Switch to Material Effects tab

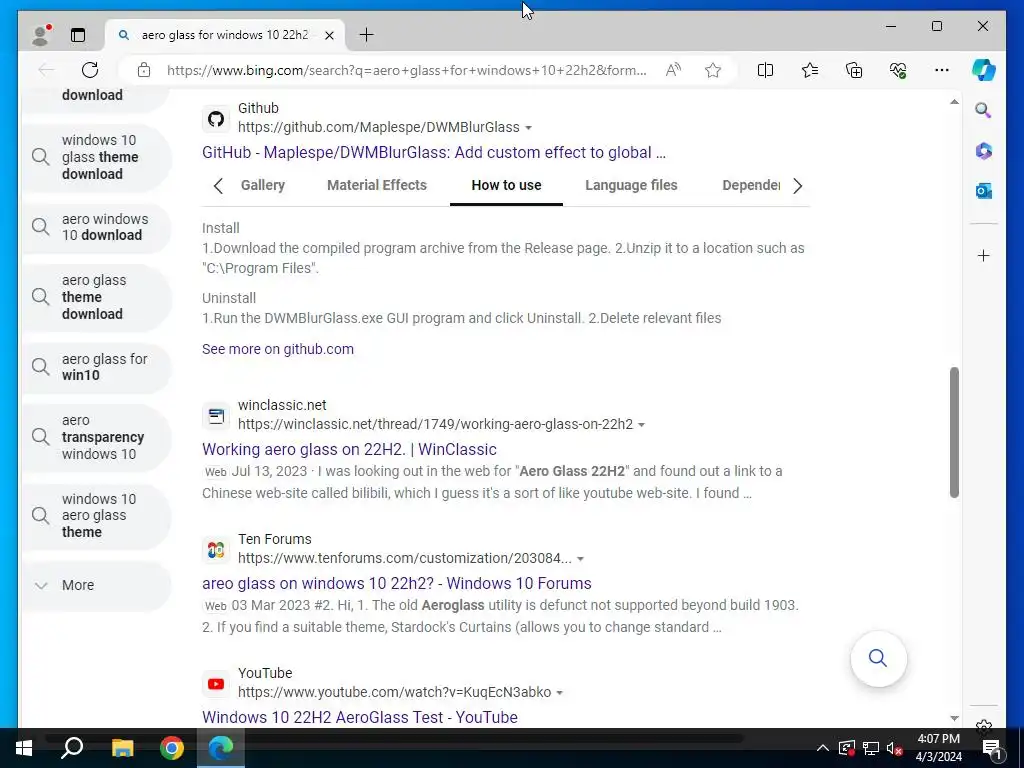(x=377, y=185)
